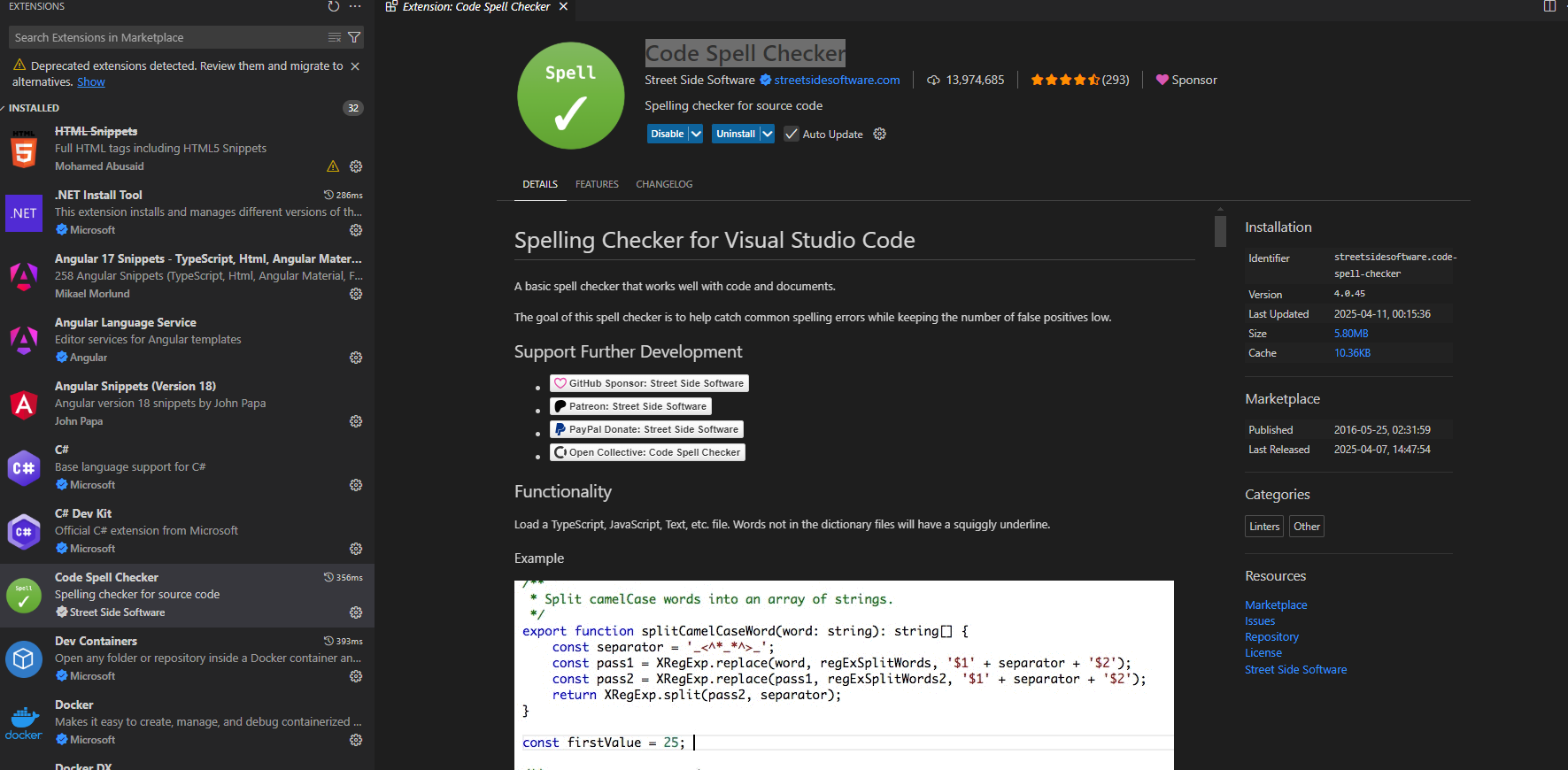Open the filter extensions funnel icon

click(354, 37)
